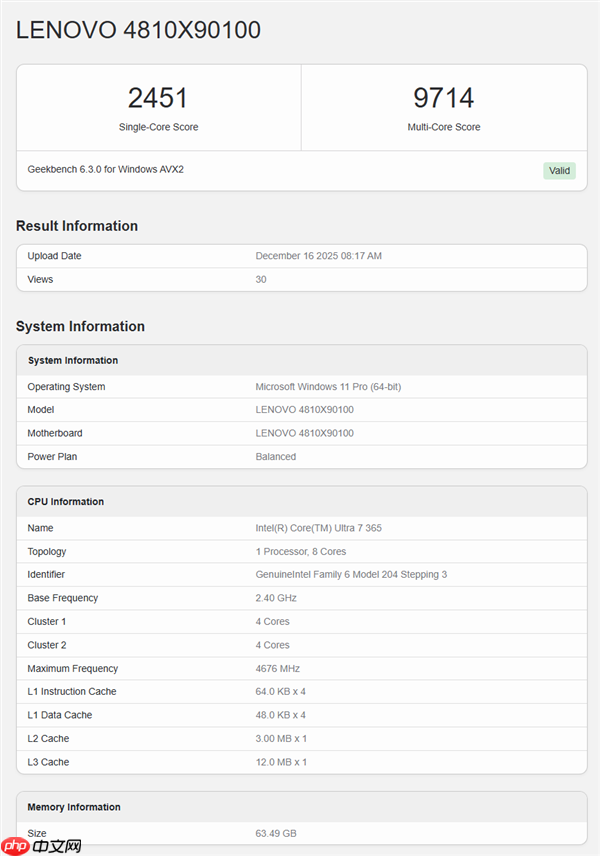
Task: Click the System Information table header
Action: (73, 360)
